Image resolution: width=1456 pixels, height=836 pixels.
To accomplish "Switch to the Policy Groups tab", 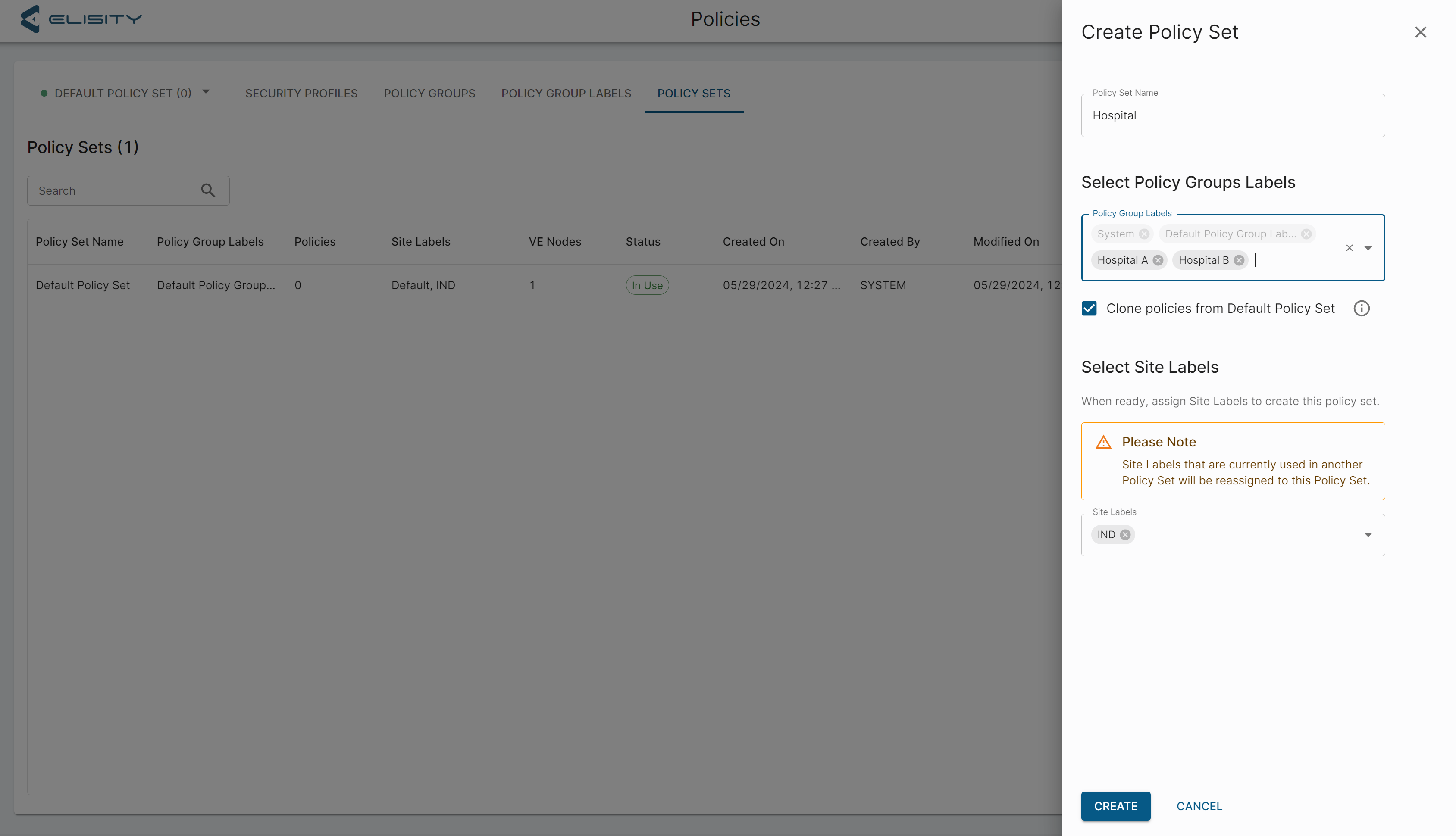I will pyautogui.click(x=429, y=93).
